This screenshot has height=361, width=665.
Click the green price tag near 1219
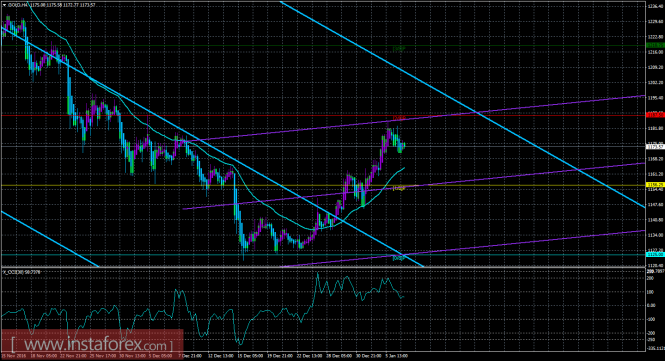click(655, 45)
